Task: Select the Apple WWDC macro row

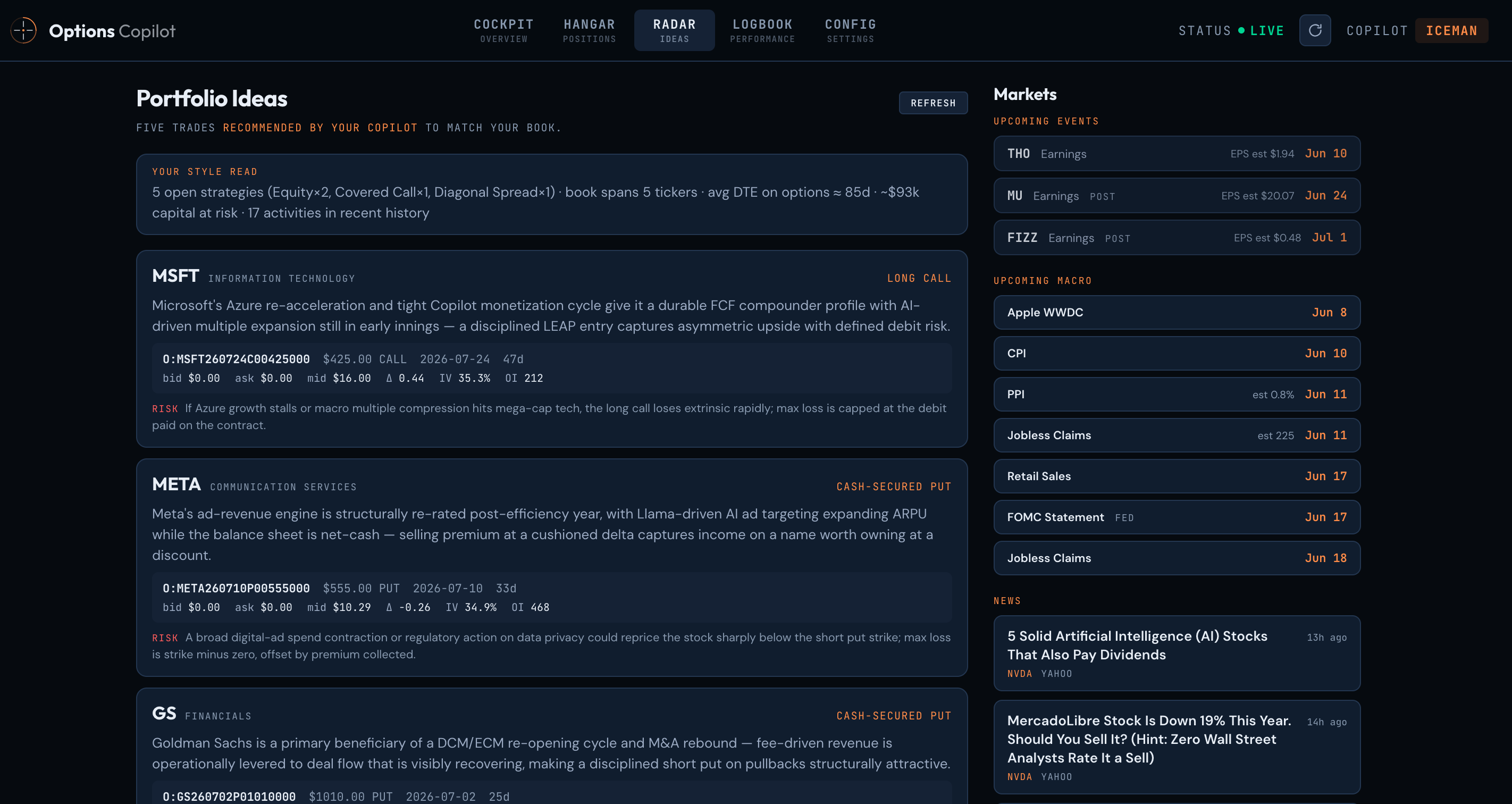Action: pyautogui.click(x=1176, y=312)
